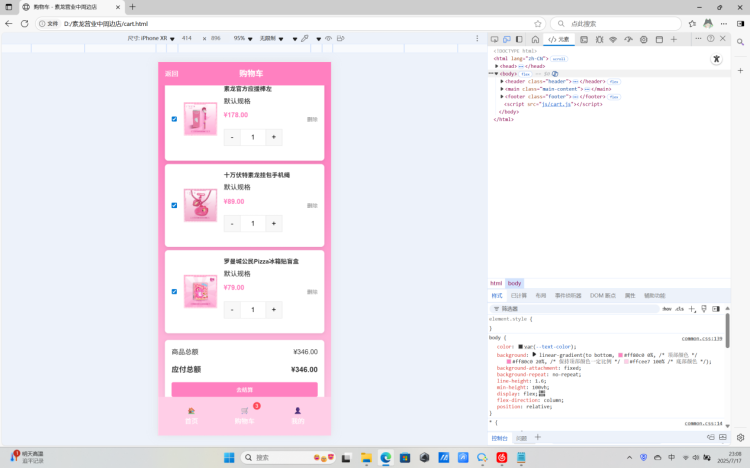Open device toolbar more options menu
The image size is (750, 468).
point(477,38)
